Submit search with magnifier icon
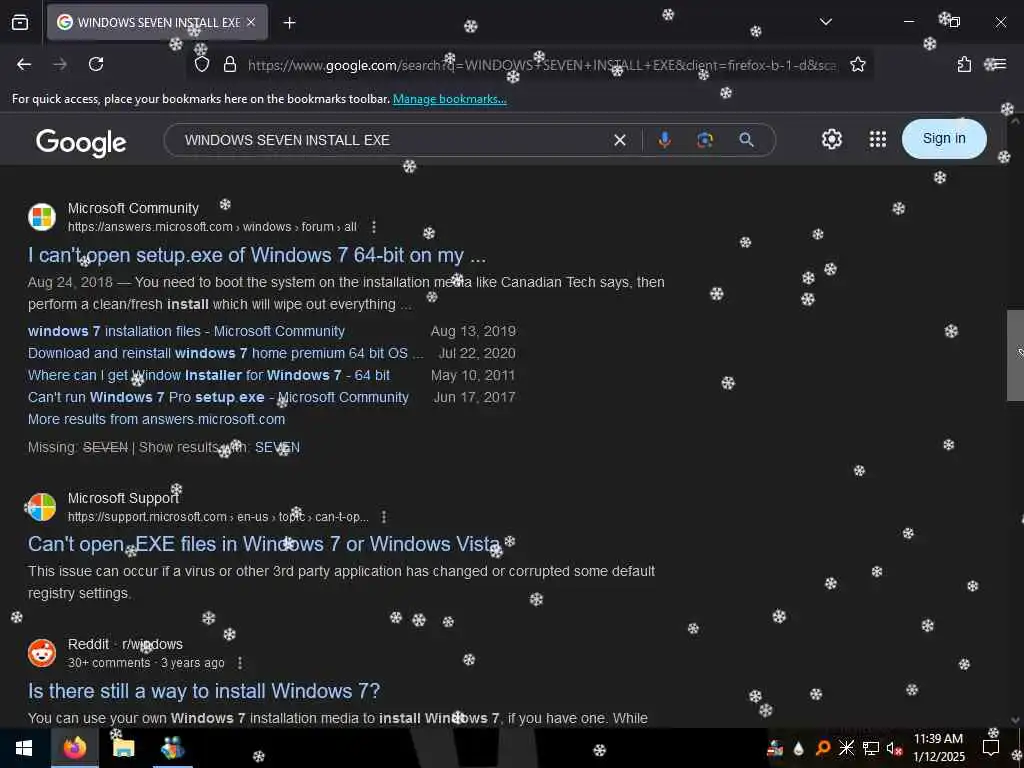Screen dimensions: 1024x768 [x=746, y=140]
